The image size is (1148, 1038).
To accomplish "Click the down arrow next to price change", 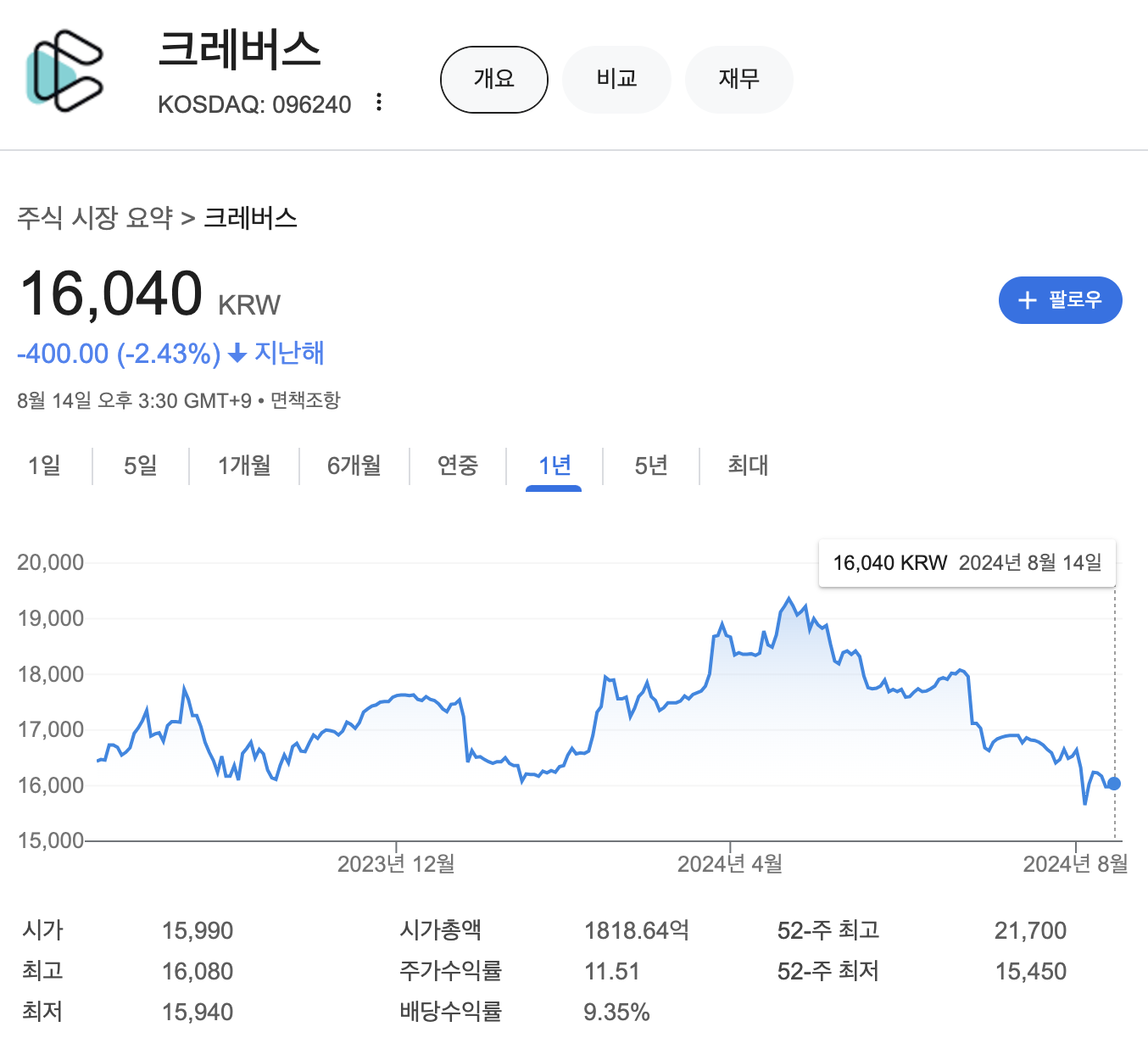I will tap(237, 353).
